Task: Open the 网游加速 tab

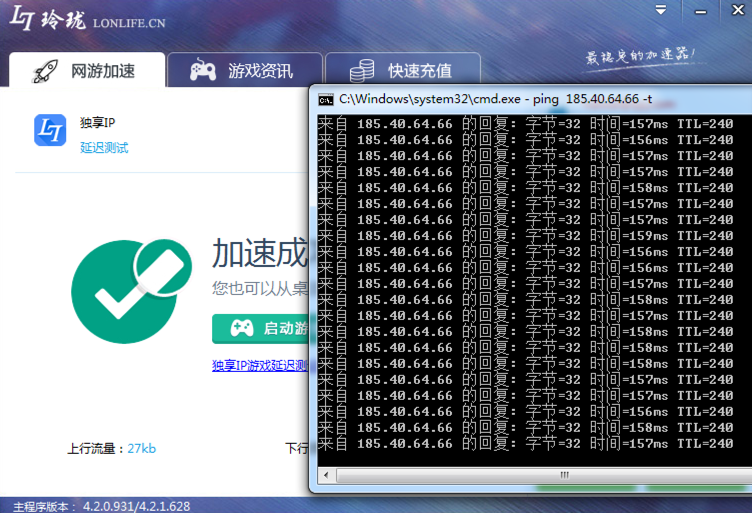Action: (87, 70)
